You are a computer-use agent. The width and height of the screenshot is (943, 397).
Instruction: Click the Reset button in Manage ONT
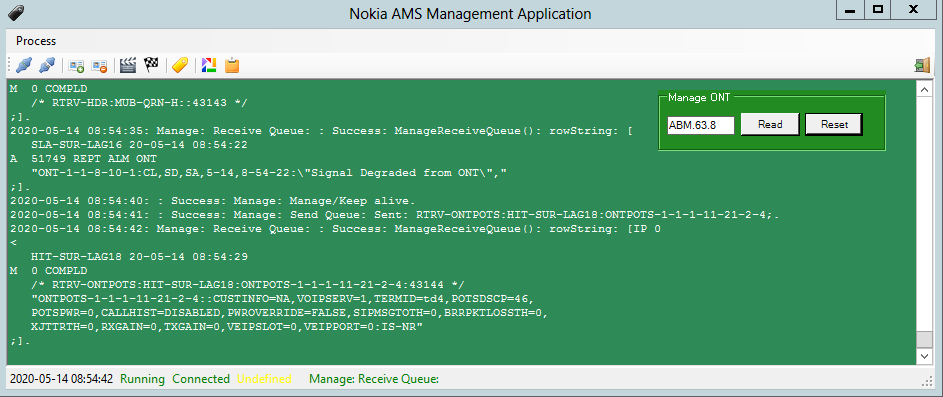[x=834, y=125]
